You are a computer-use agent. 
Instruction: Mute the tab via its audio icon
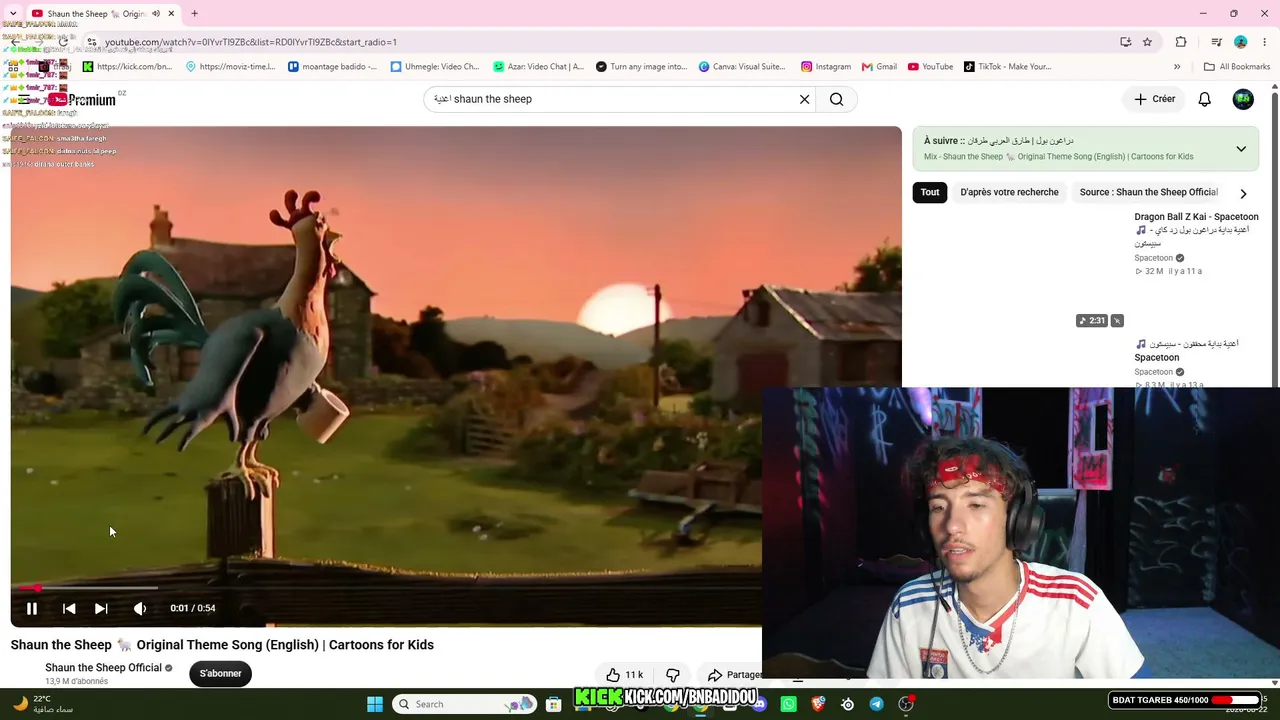(156, 14)
